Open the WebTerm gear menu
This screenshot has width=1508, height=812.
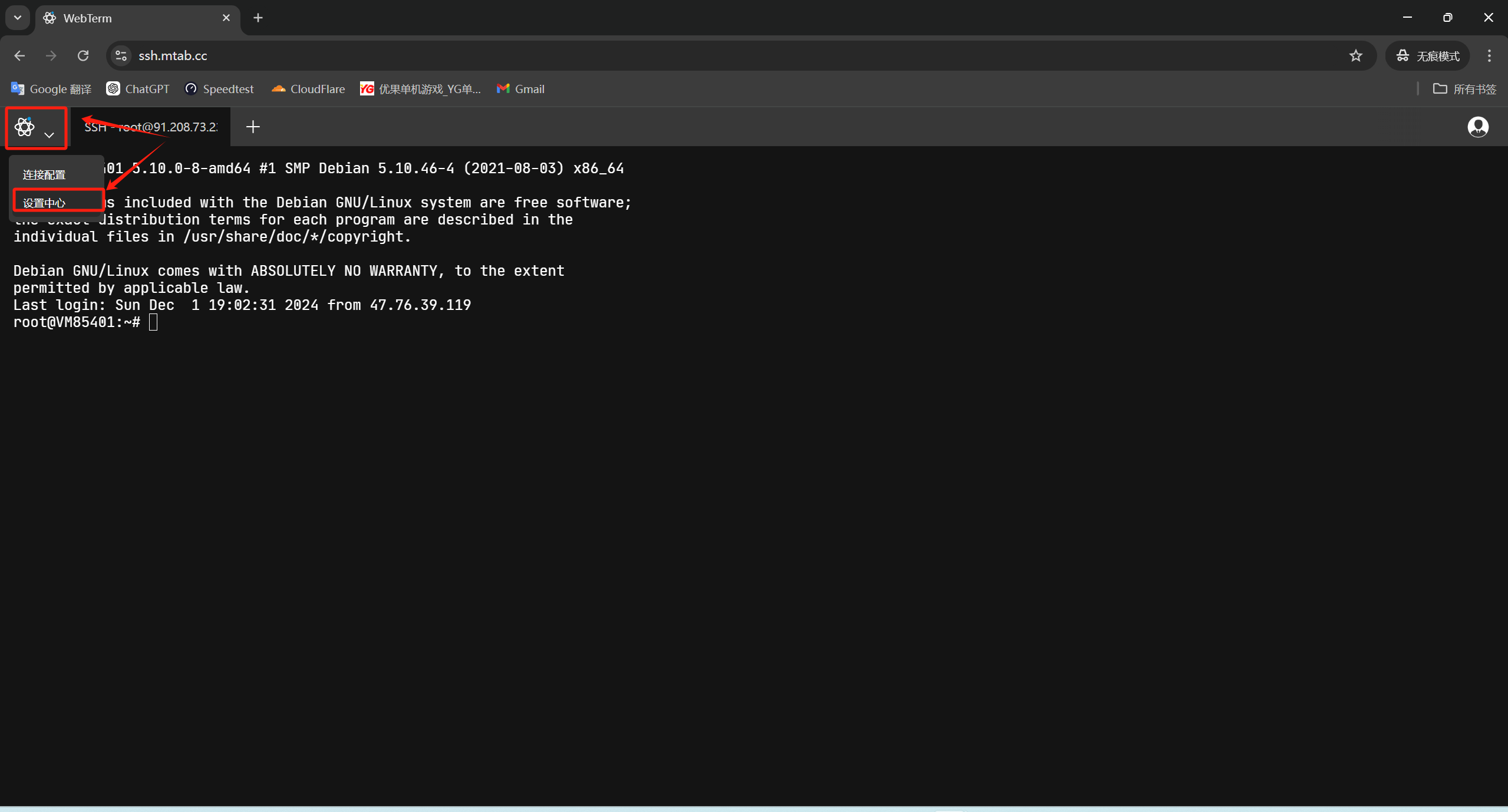tap(25, 127)
